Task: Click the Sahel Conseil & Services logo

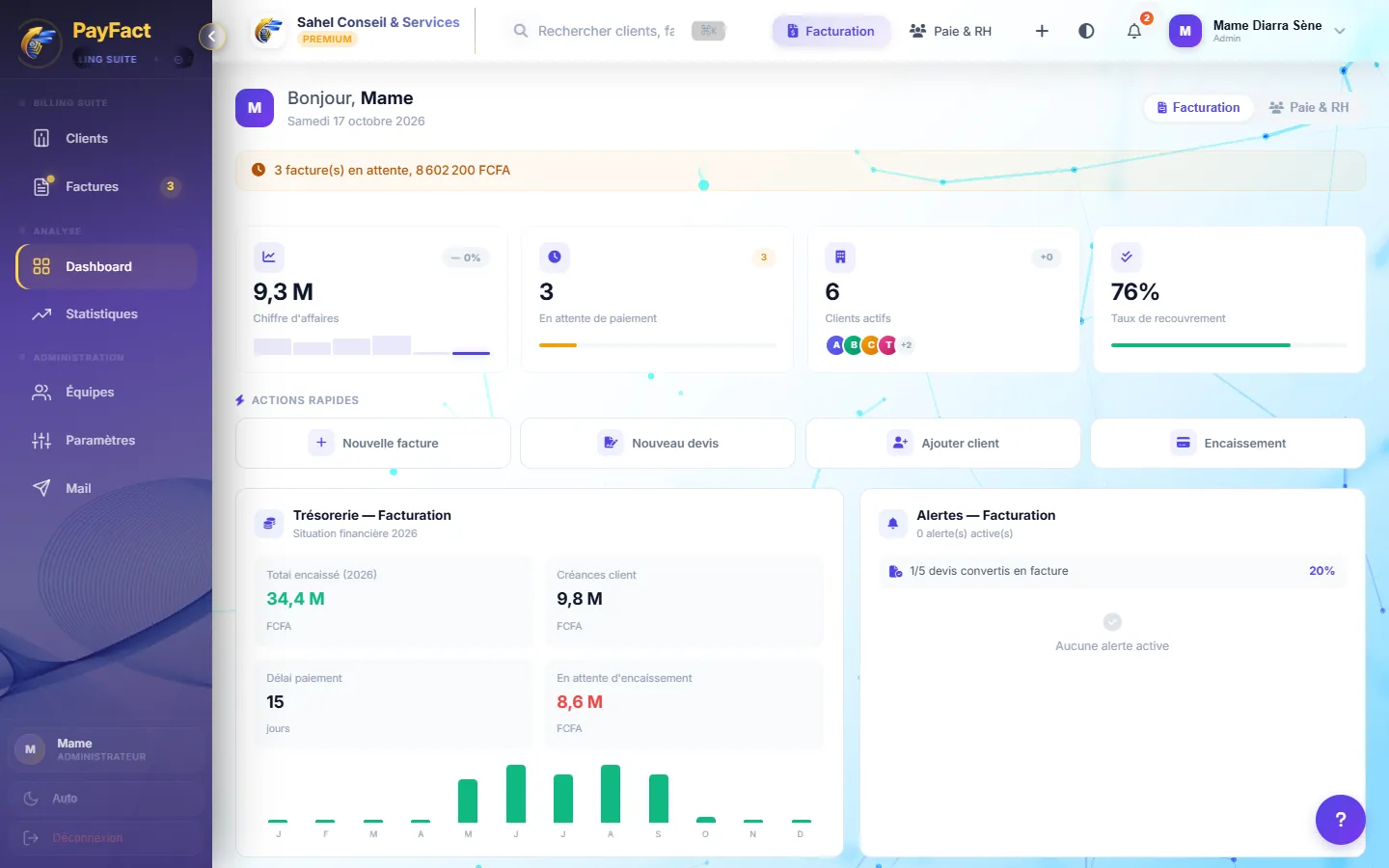Action: (268, 31)
